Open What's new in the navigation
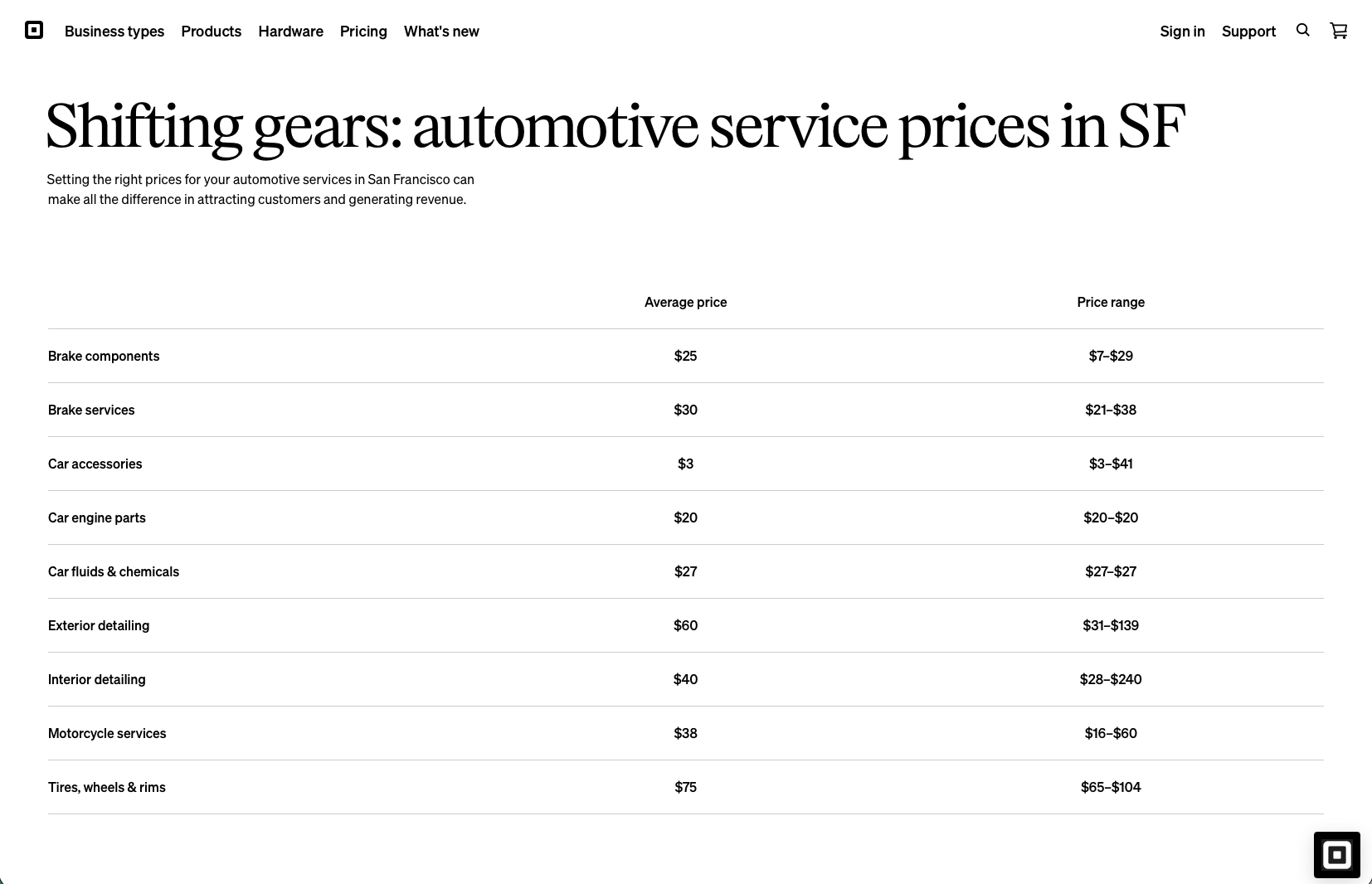The width and height of the screenshot is (1372, 884). pyautogui.click(x=441, y=32)
